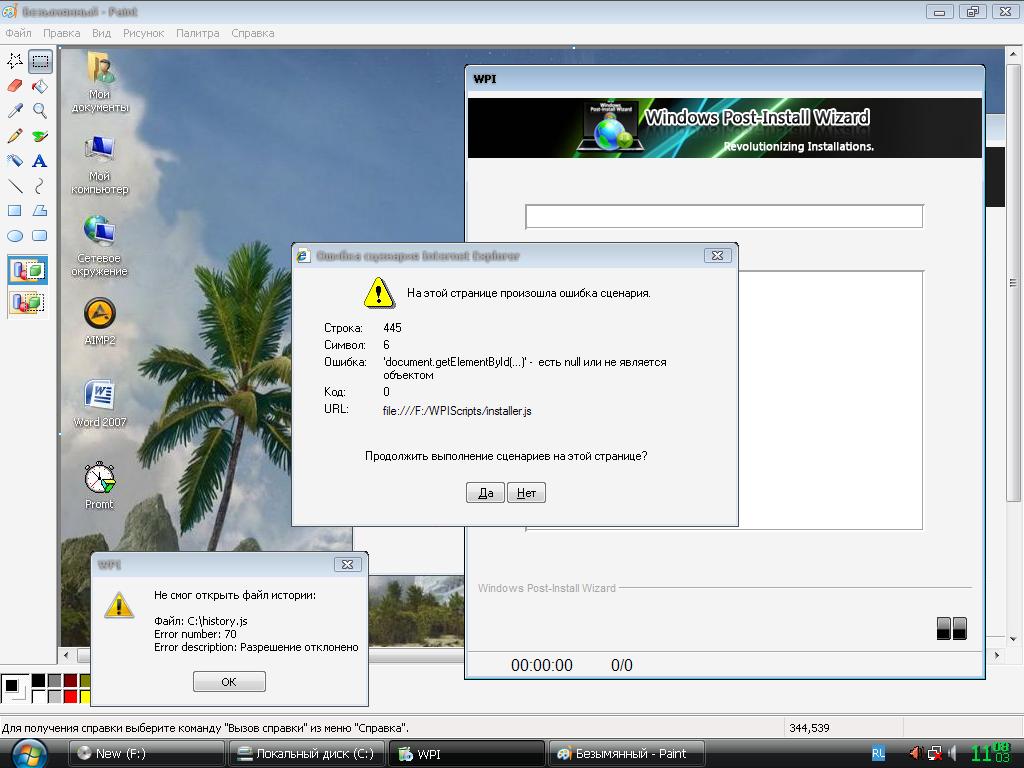Image resolution: width=1024 pixels, height=768 pixels.
Task: Switch to New (F:) taskbar button
Action: click(x=147, y=754)
